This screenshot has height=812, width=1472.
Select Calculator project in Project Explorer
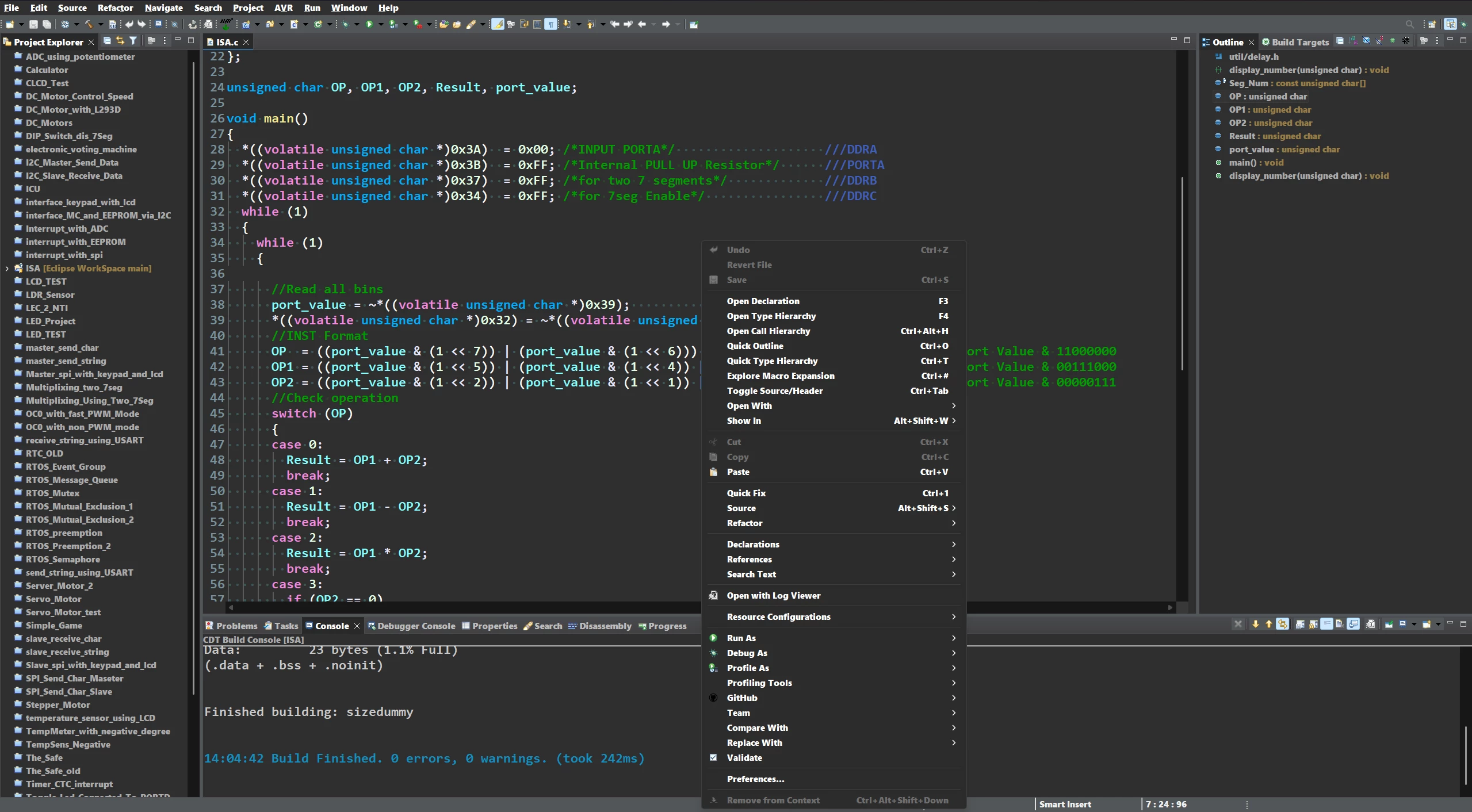(x=47, y=70)
